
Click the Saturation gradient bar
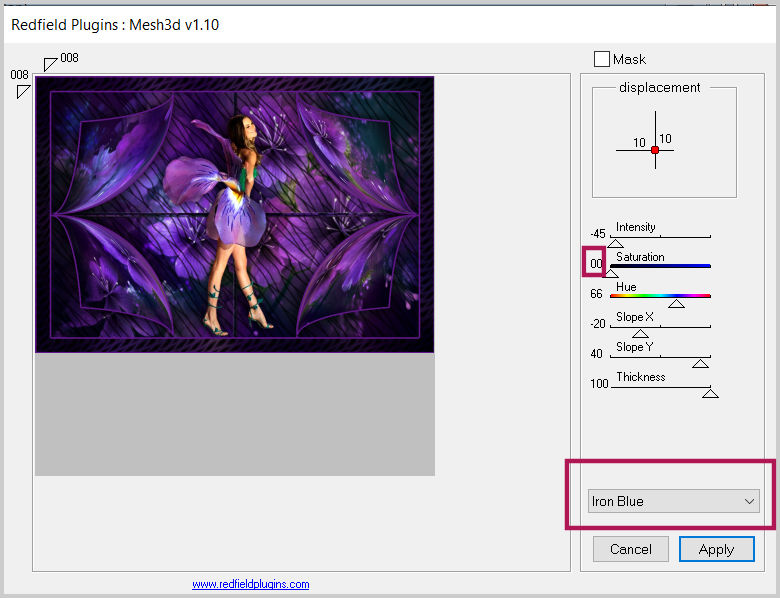click(660, 266)
